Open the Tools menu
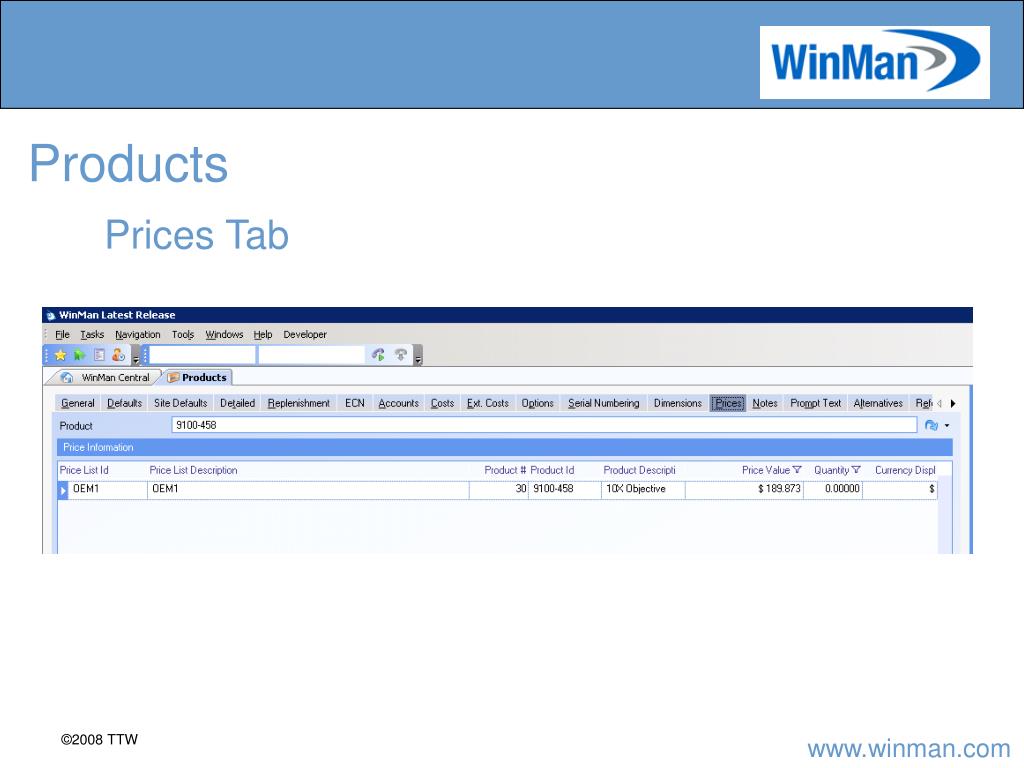 [x=183, y=334]
